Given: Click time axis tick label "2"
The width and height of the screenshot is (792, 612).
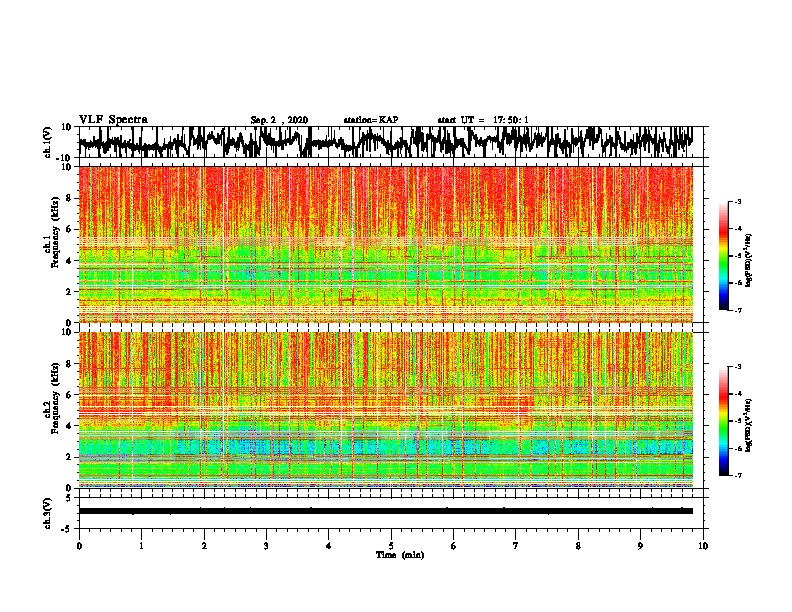Looking at the screenshot, I should [204, 546].
